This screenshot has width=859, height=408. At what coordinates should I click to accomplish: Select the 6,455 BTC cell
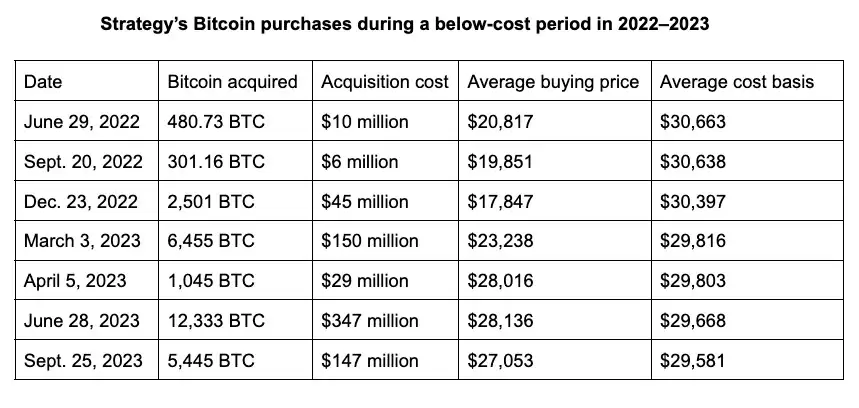pos(211,241)
